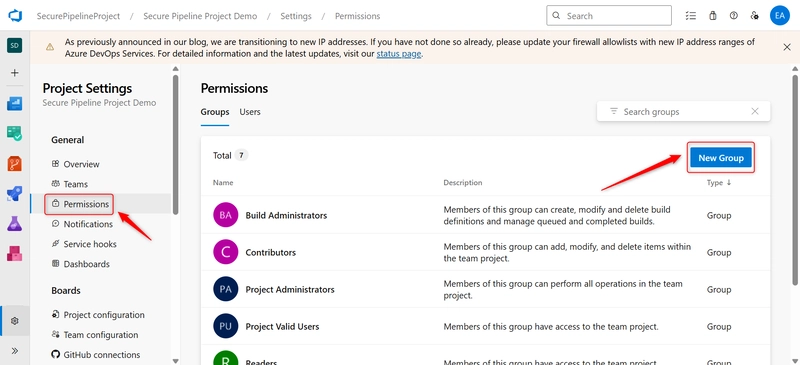The height and width of the screenshot is (365, 800).
Task: Click the BA avatar for Build Administrators
Action: pyautogui.click(x=226, y=215)
